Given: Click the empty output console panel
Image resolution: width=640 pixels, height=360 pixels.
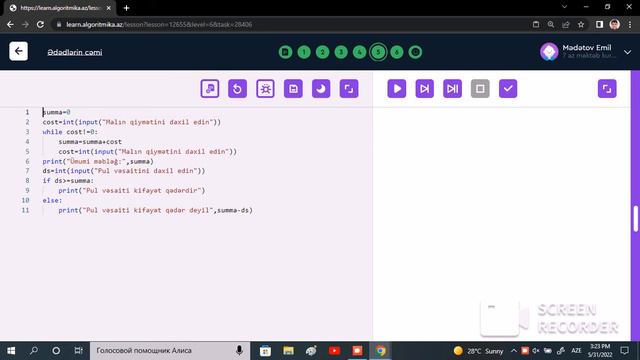Looking at the screenshot, I should [x=501, y=224].
